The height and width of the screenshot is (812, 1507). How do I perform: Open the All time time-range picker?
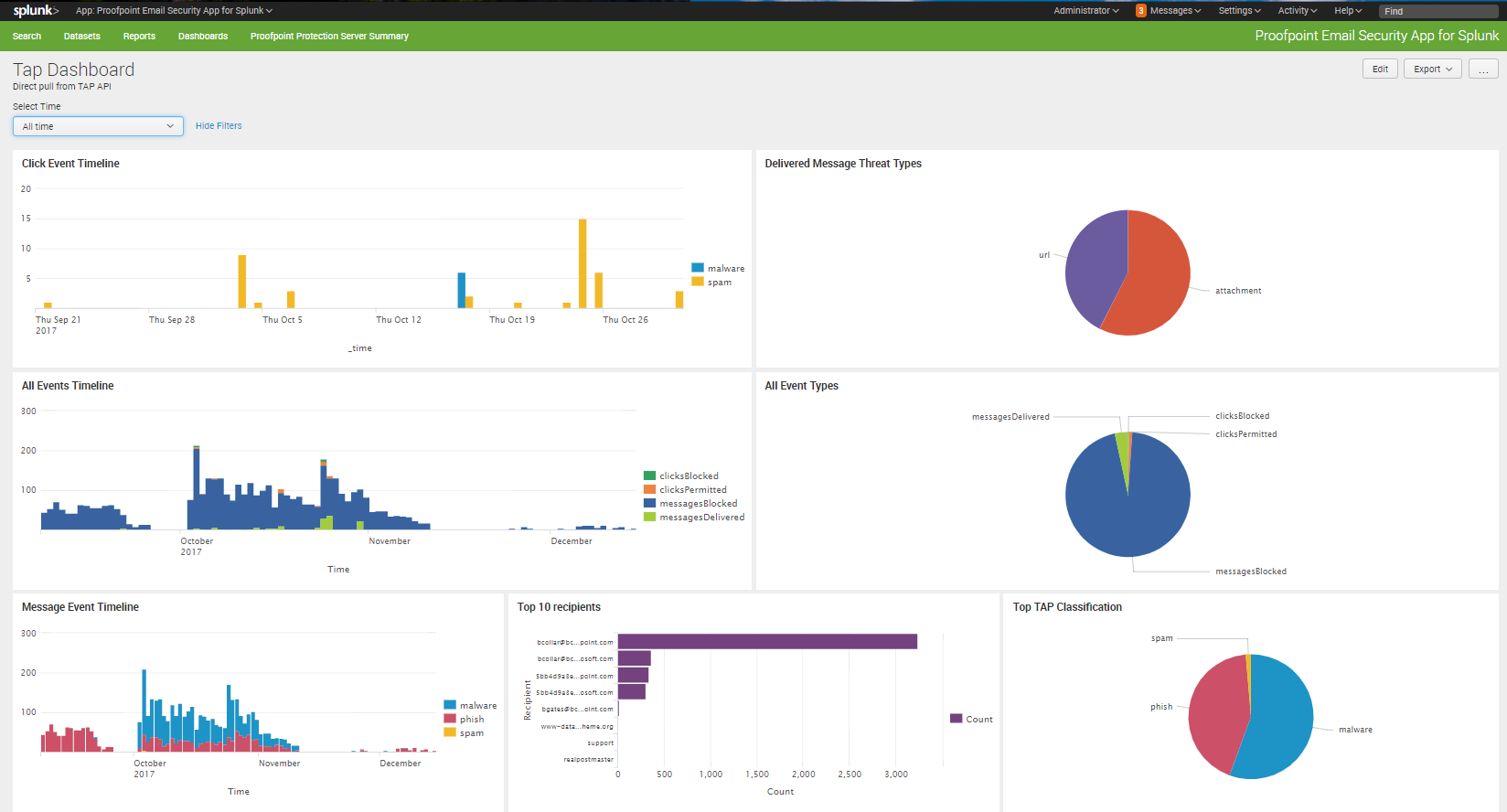(x=98, y=126)
